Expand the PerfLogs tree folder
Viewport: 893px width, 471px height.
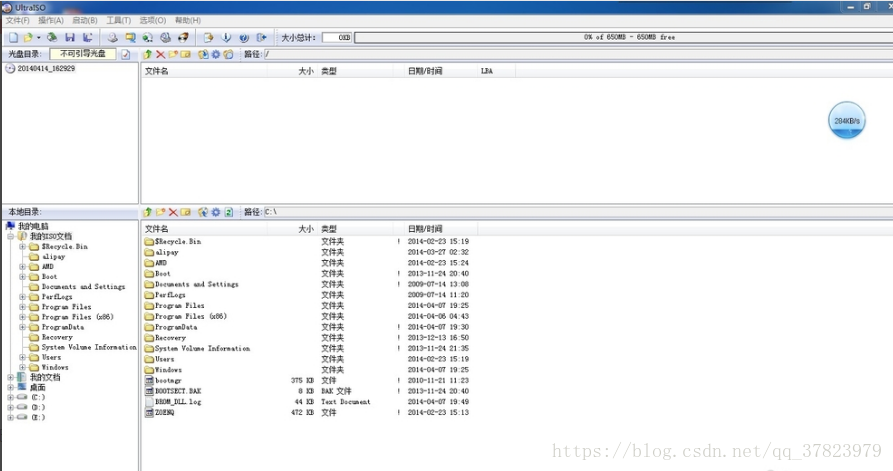22,297
